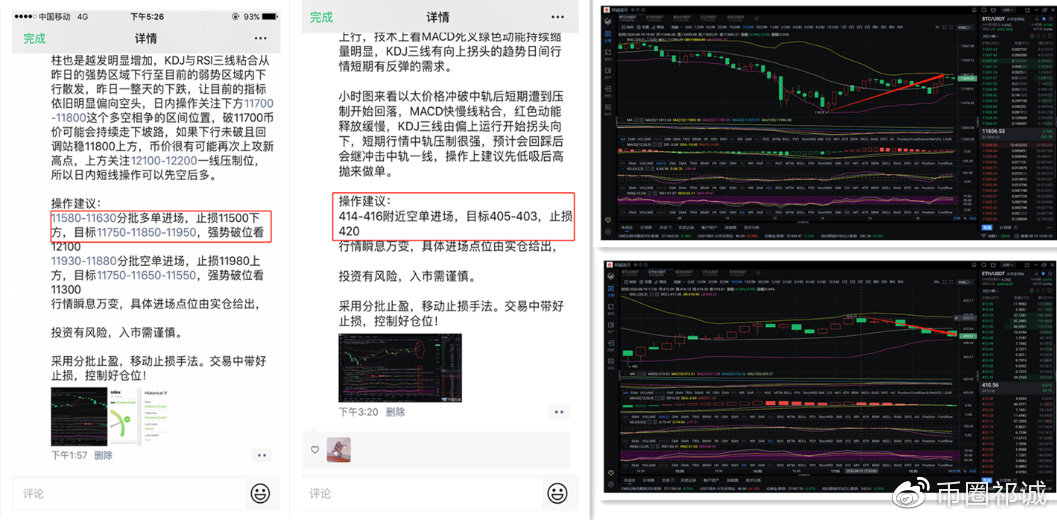The image size is (1057, 520).
Task: Select ETH/USDT pair tab in top chart window
Action: [655, 18]
